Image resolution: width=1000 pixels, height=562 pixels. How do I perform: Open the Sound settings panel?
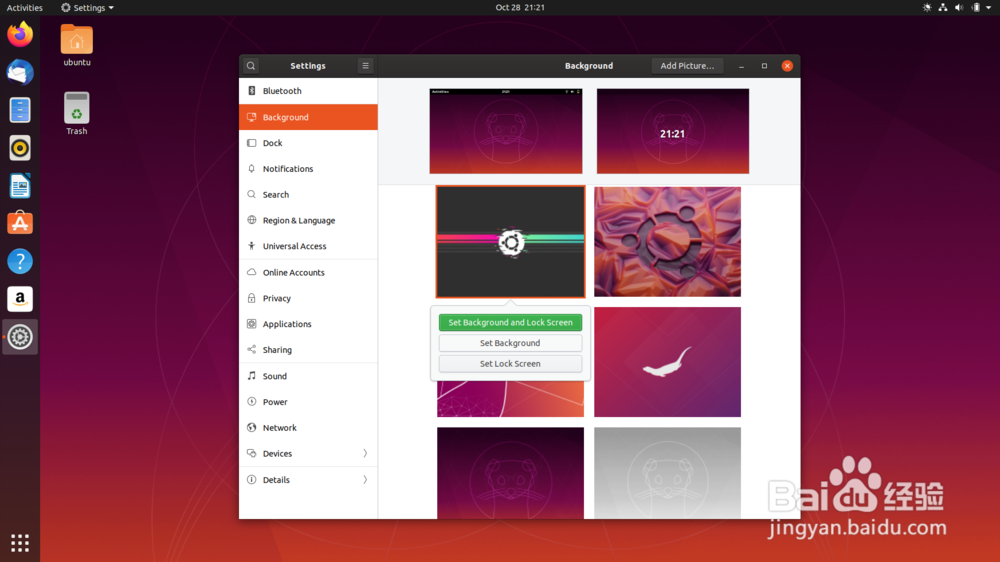tap(308, 376)
